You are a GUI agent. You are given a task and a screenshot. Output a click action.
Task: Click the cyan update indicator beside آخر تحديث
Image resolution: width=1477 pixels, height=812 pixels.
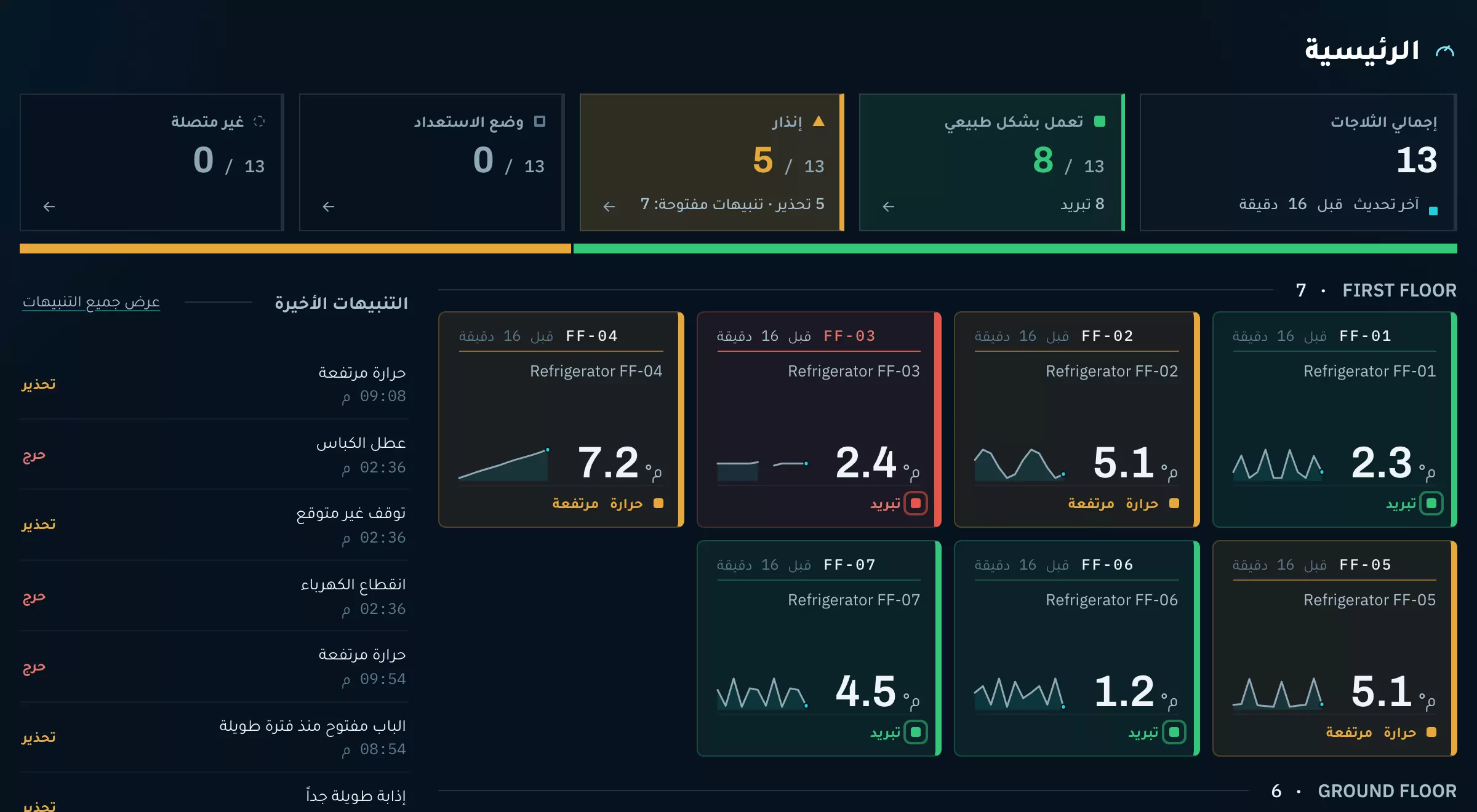point(1433,211)
